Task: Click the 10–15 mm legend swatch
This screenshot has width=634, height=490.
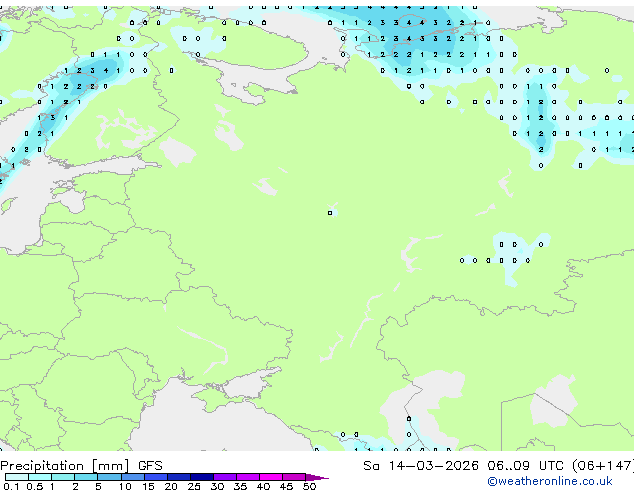Action: [132, 477]
